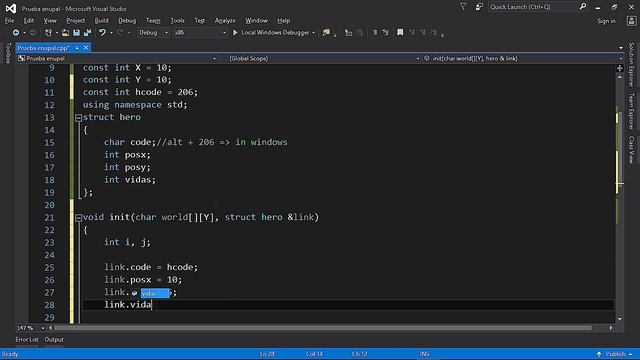Image resolution: width=640 pixels, height=360 pixels.
Task: Click on line "const int hcode = 206;"
Action: coord(140,92)
